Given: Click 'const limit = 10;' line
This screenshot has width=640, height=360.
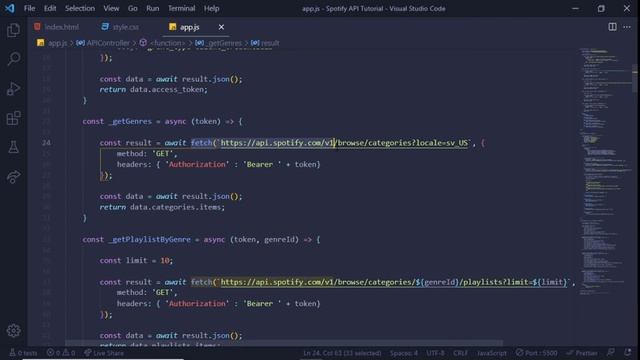Looking at the screenshot, I should point(136,261).
